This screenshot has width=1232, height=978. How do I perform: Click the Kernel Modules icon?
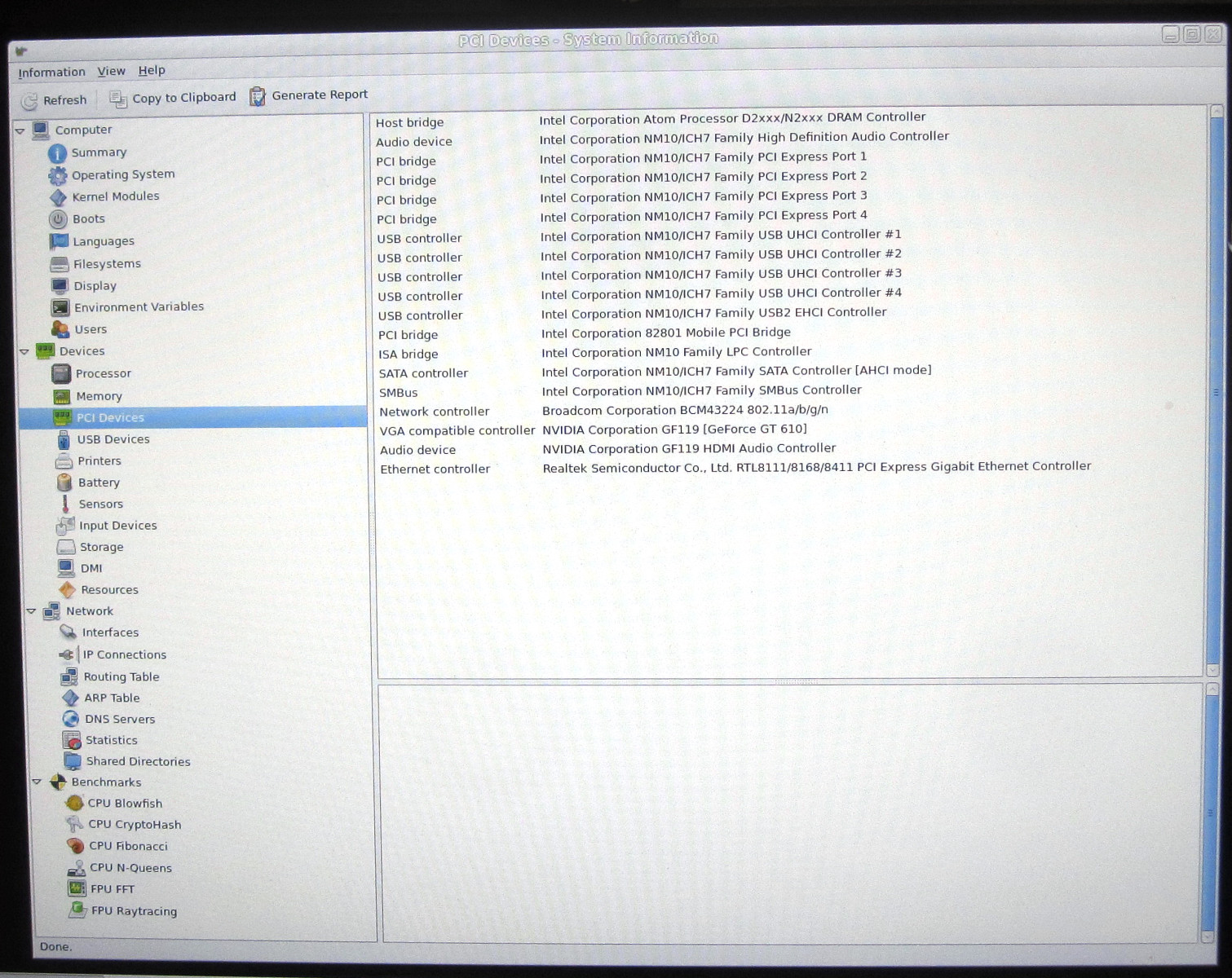[58, 196]
